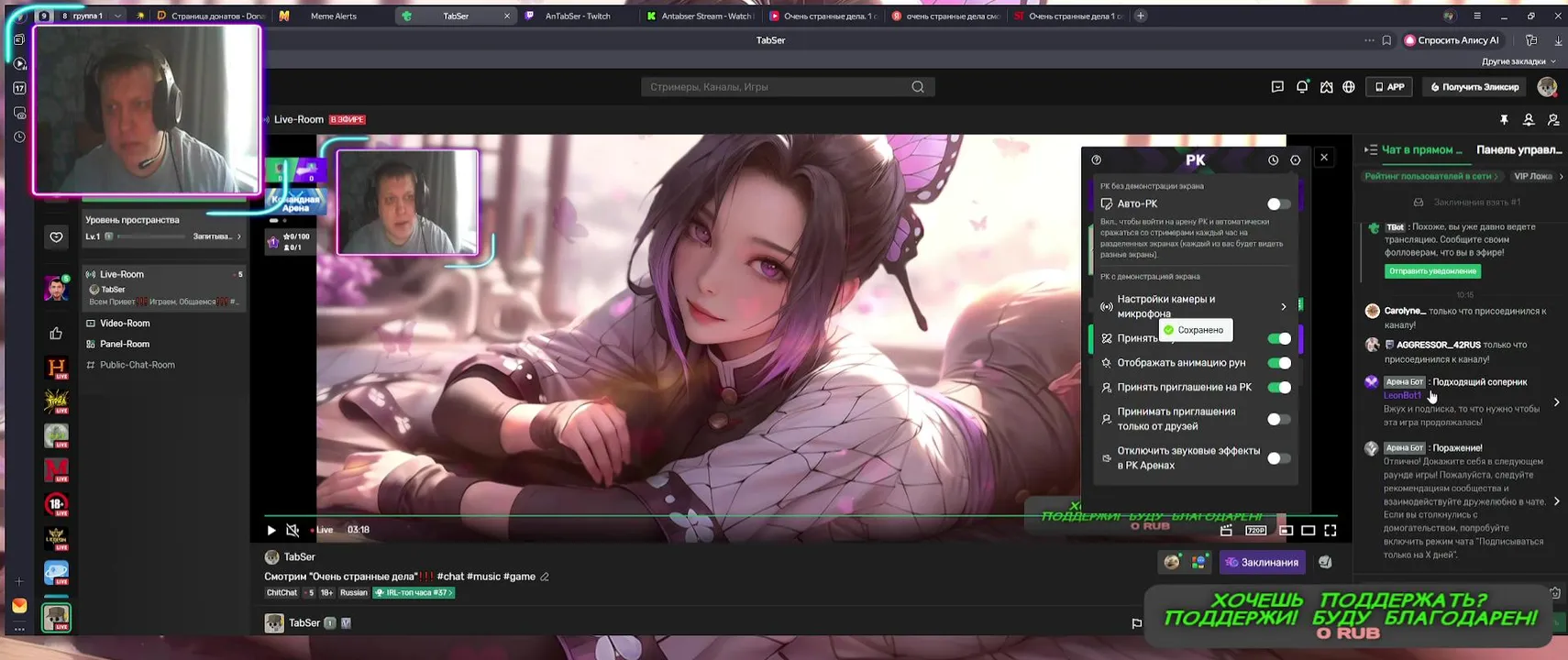This screenshot has height=660, width=1568.
Task: Click the report flag icon
Action: click(x=1137, y=623)
